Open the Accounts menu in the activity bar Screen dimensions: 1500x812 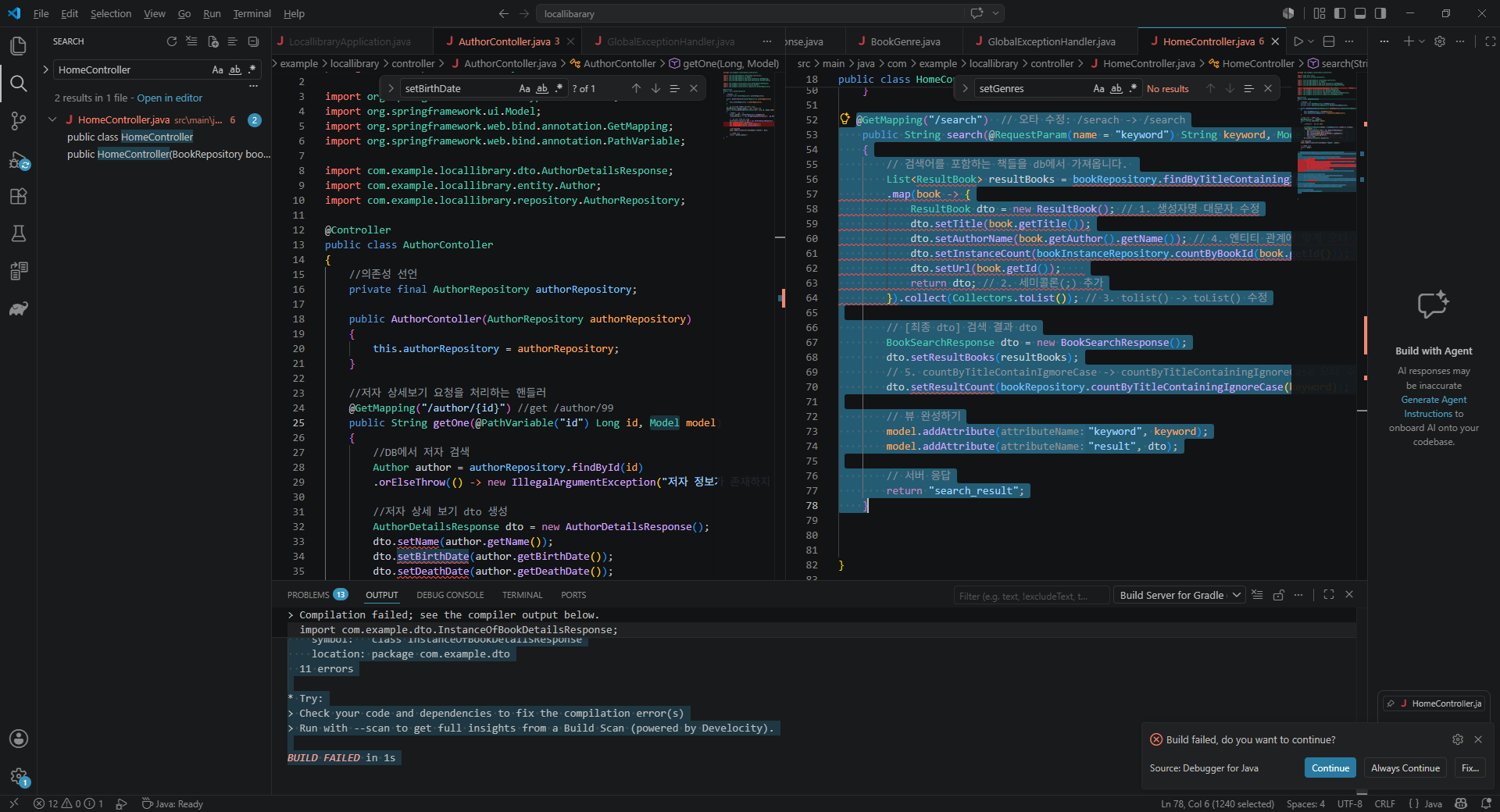coord(19,739)
